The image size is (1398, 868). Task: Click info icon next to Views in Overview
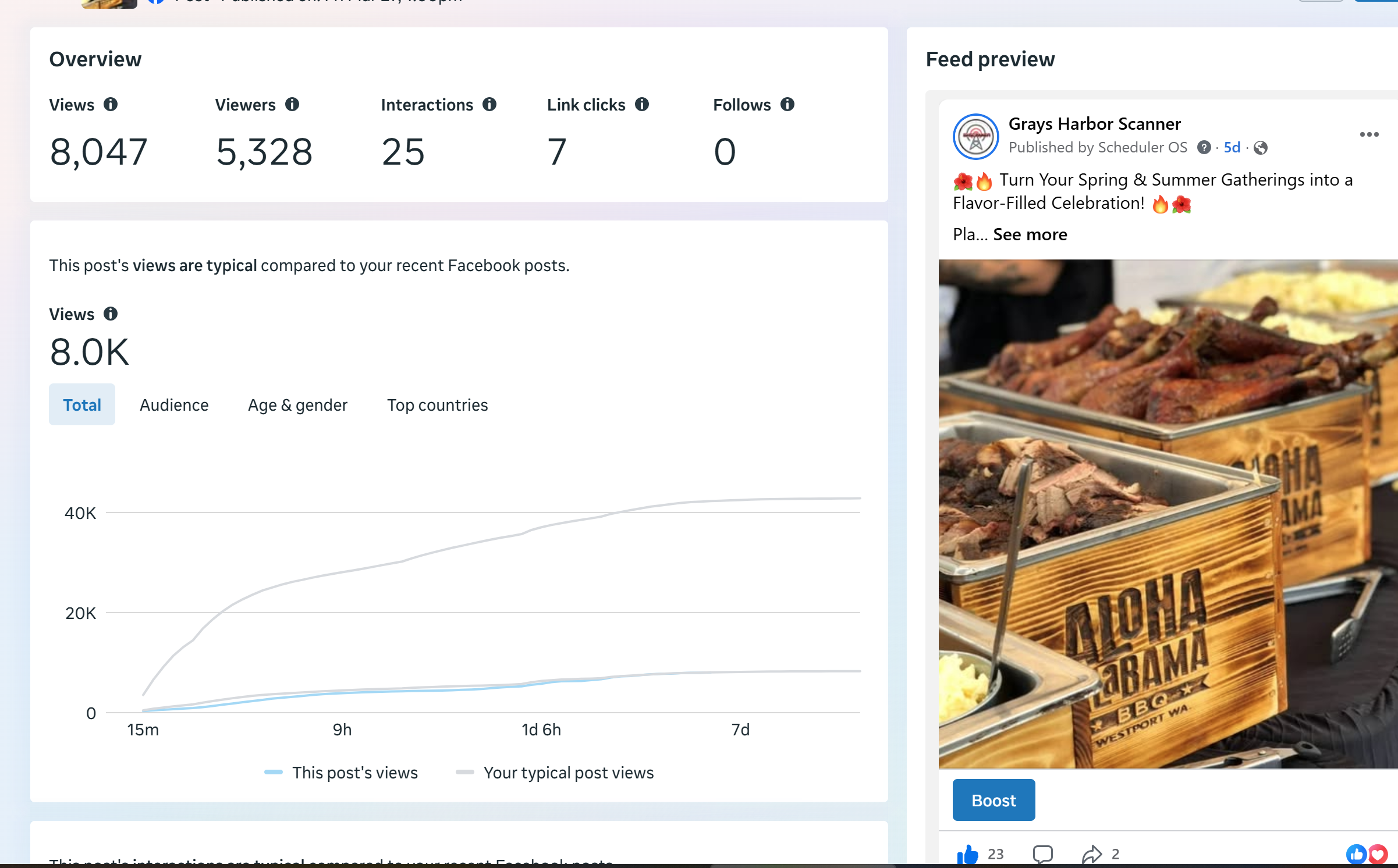coord(111,105)
